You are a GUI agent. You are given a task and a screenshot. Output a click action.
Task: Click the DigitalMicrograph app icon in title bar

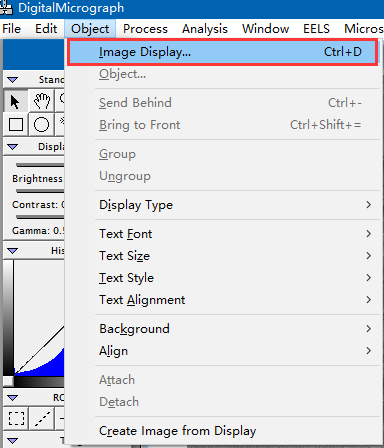click(6, 7)
